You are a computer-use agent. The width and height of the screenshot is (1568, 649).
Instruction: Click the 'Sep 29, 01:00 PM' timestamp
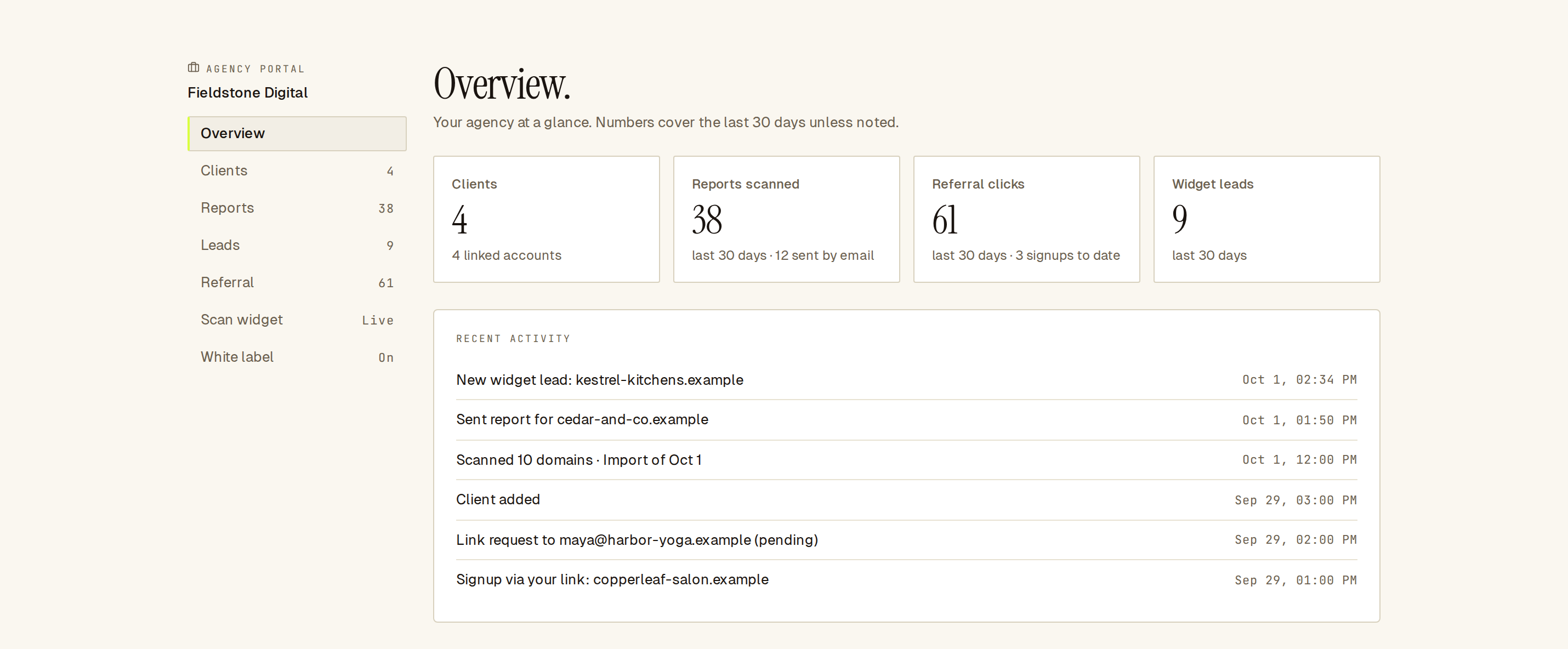tap(1296, 580)
